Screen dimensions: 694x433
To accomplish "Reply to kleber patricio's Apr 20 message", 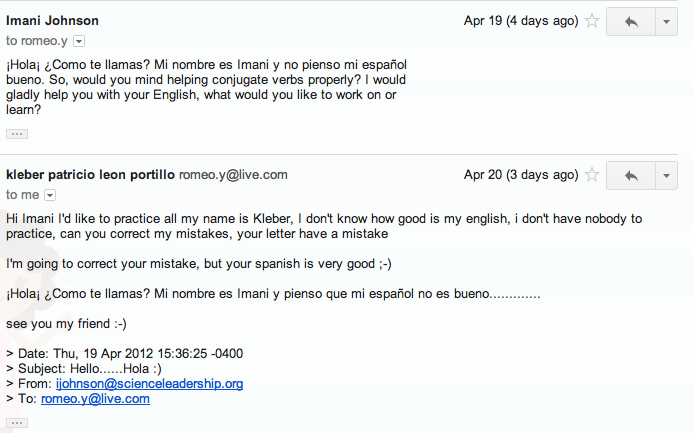I will click(x=630, y=175).
